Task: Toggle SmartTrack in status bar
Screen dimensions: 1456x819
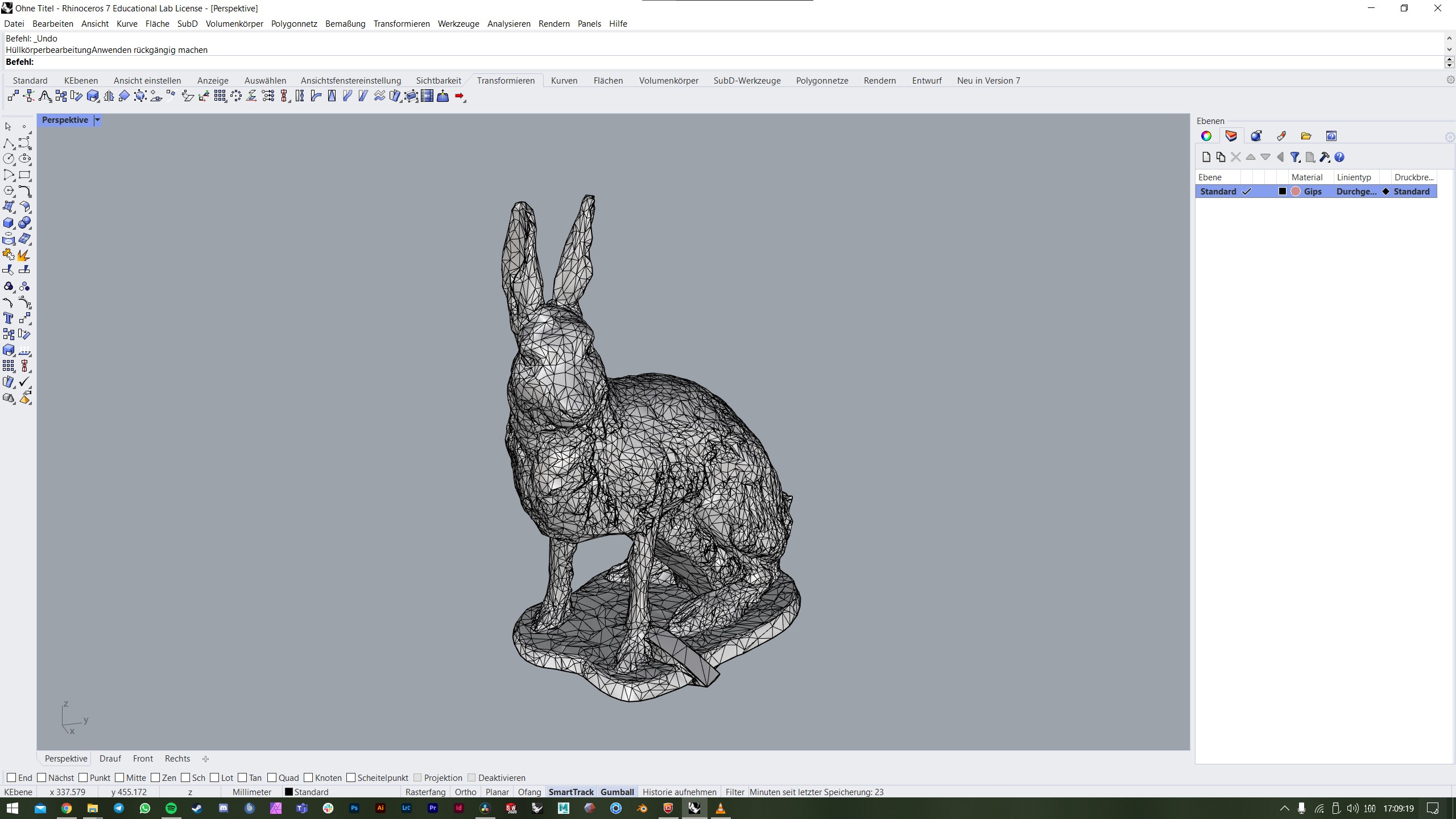Action: point(571,792)
